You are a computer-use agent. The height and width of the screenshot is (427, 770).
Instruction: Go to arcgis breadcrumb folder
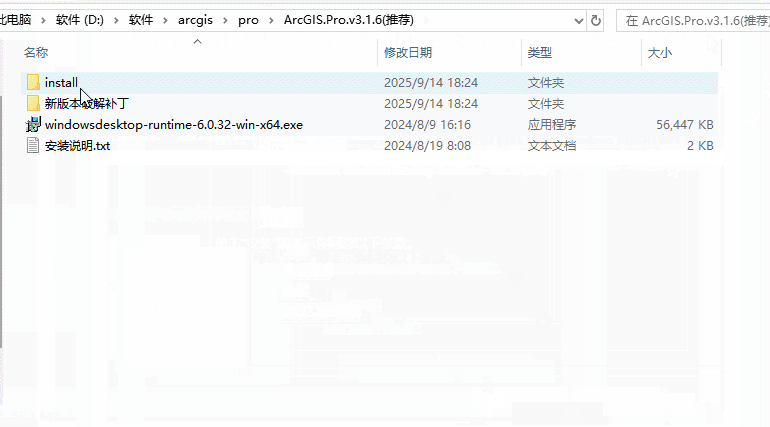(x=195, y=20)
